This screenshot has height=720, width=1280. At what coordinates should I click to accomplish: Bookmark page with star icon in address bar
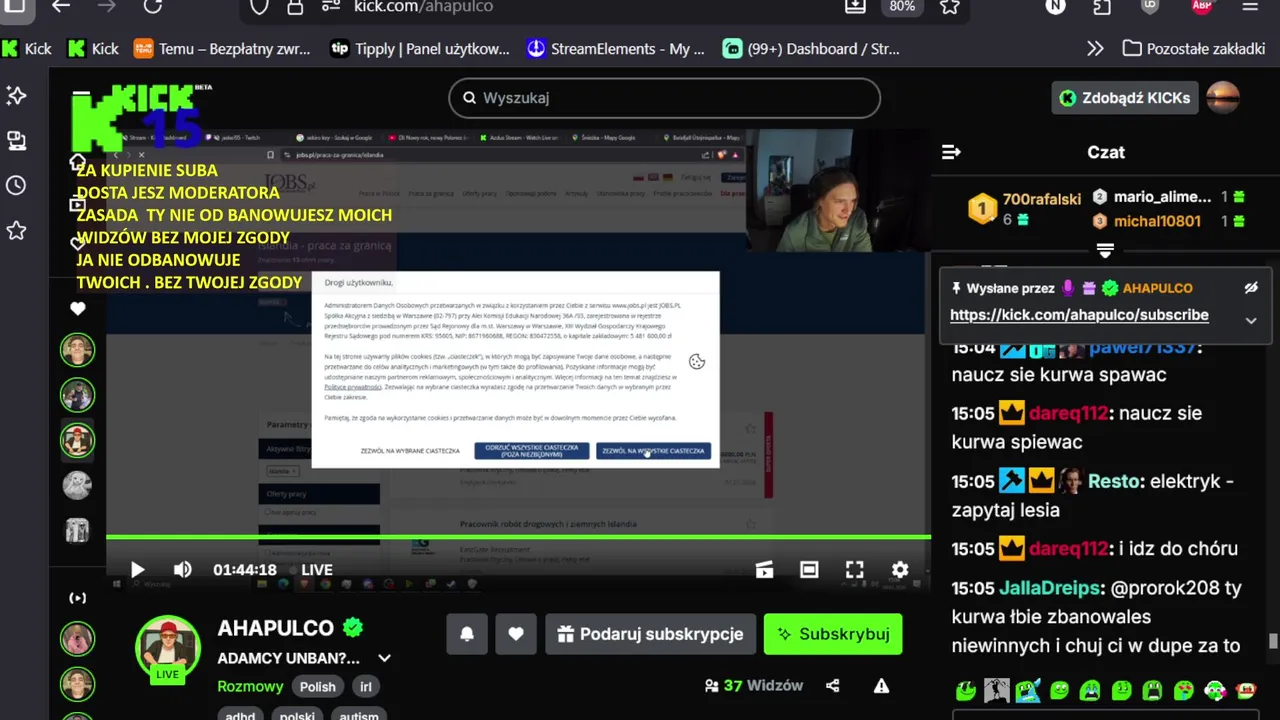(950, 6)
